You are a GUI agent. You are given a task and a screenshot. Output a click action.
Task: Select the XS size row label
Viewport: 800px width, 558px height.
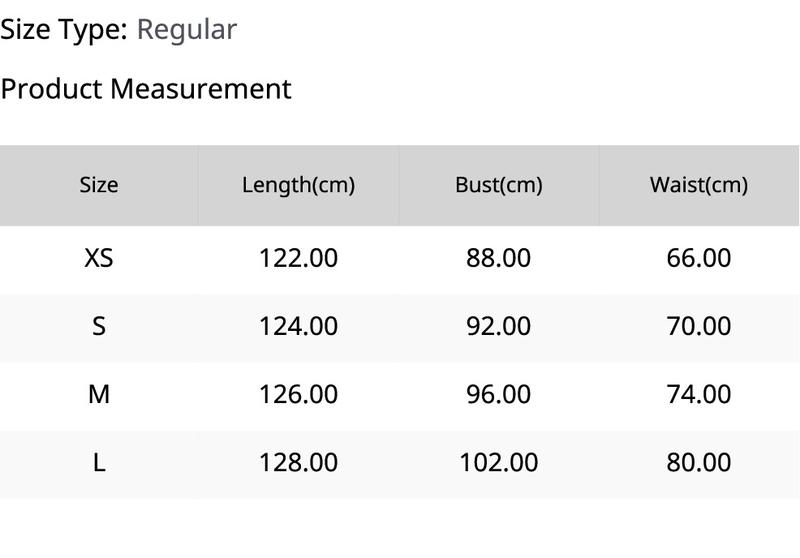click(x=99, y=258)
